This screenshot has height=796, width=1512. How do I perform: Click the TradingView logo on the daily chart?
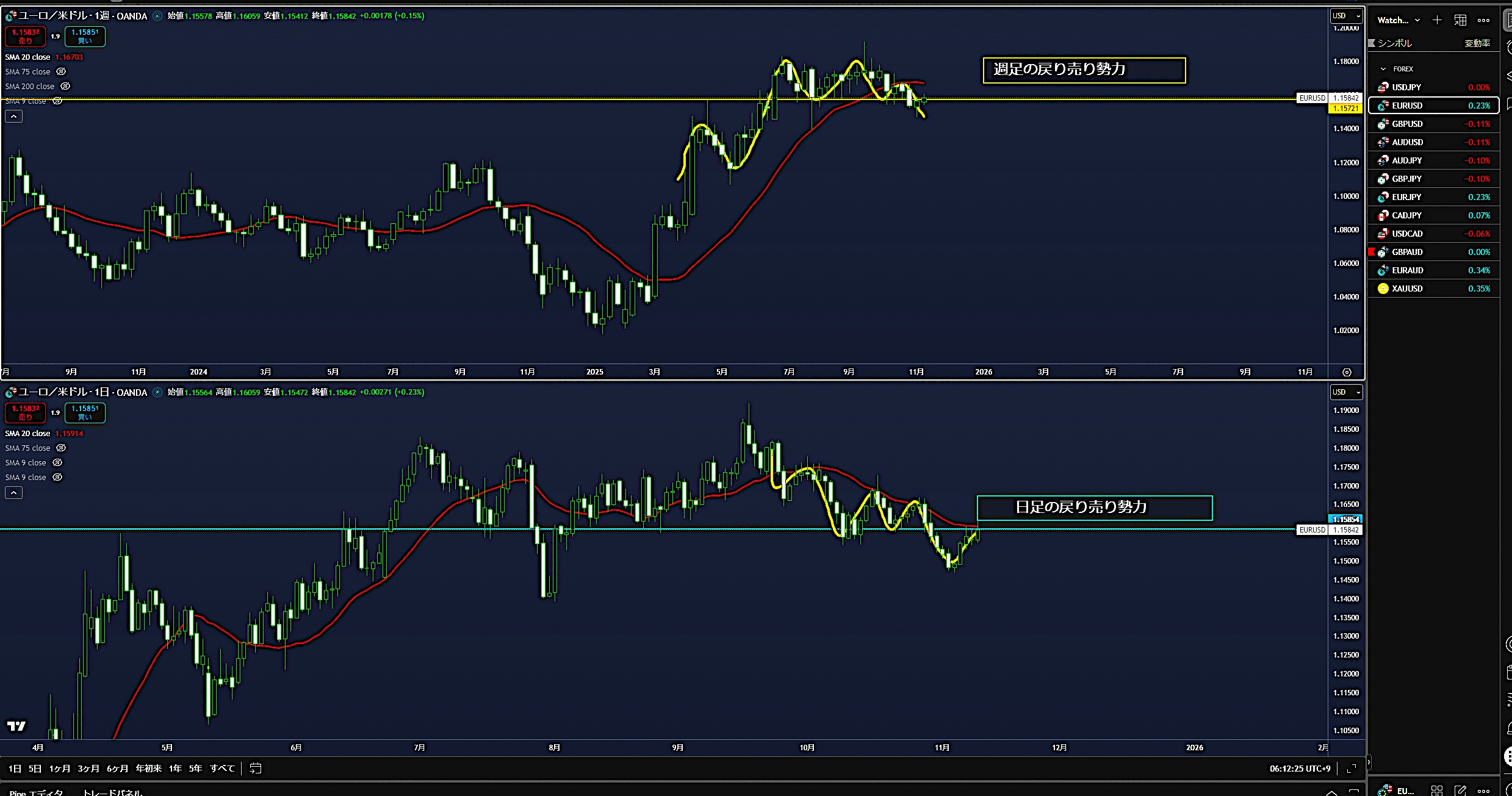point(16,726)
